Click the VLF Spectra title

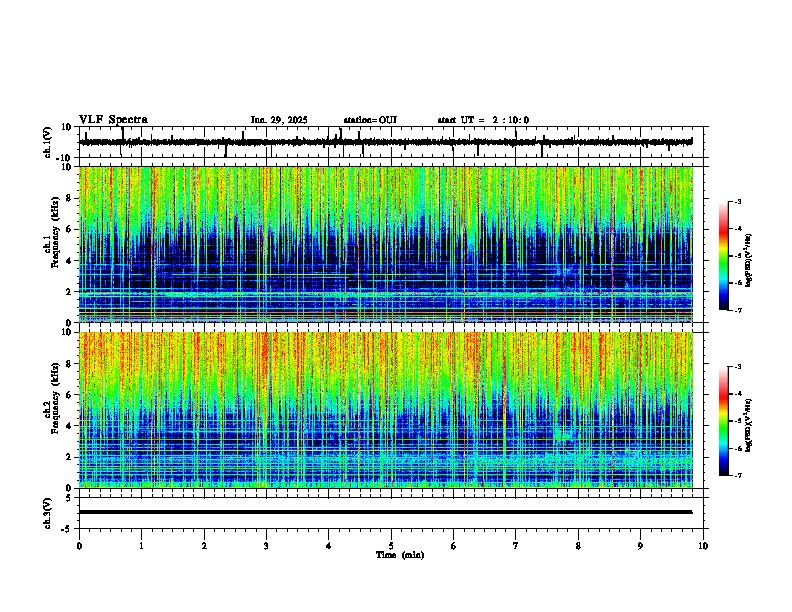(113, 120)
